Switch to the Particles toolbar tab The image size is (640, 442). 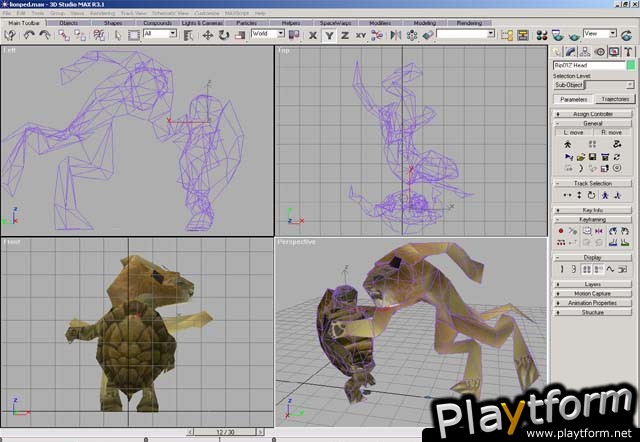tap(247, 23)
